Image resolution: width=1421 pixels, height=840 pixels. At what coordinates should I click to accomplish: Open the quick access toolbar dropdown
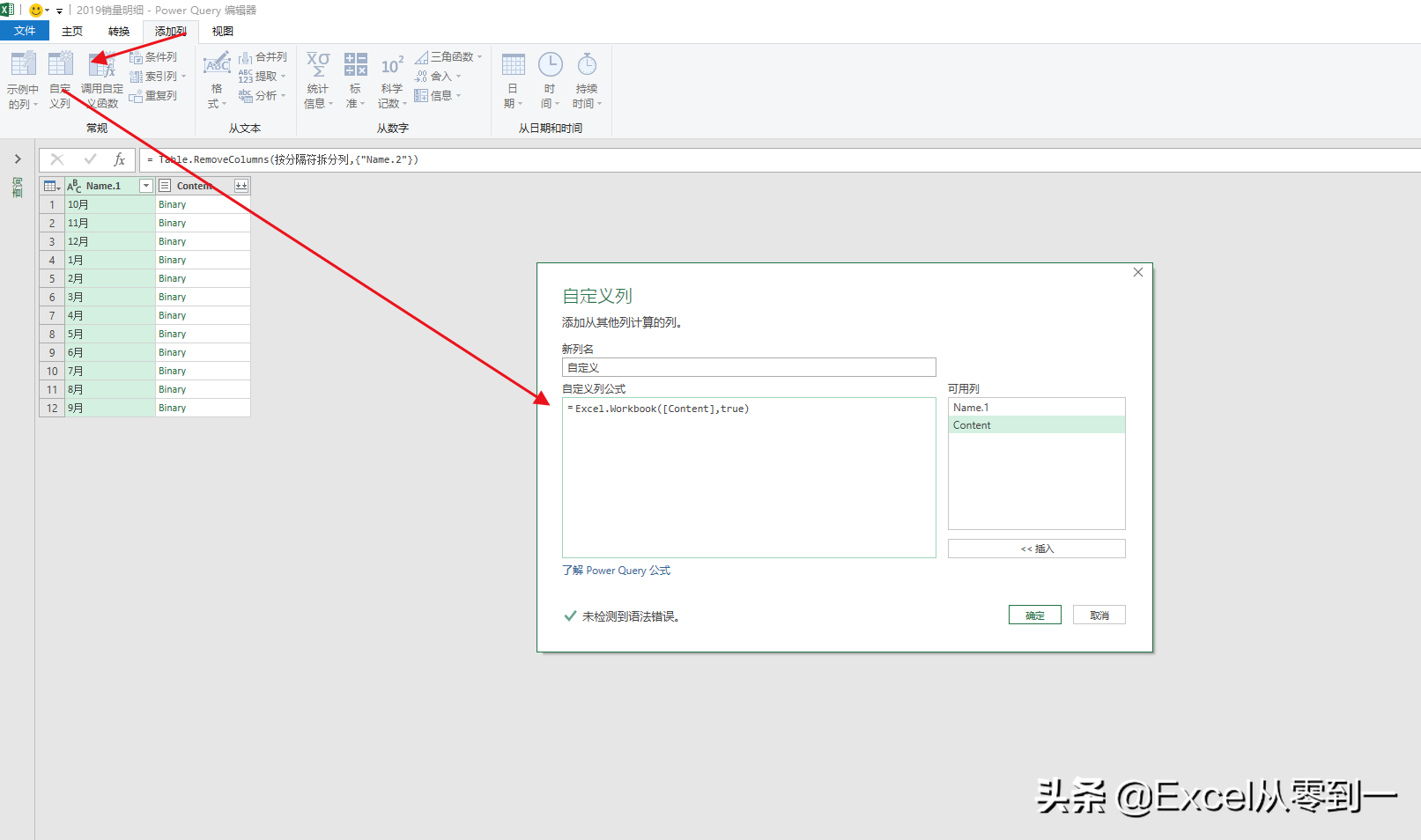(x=59, y=11)
